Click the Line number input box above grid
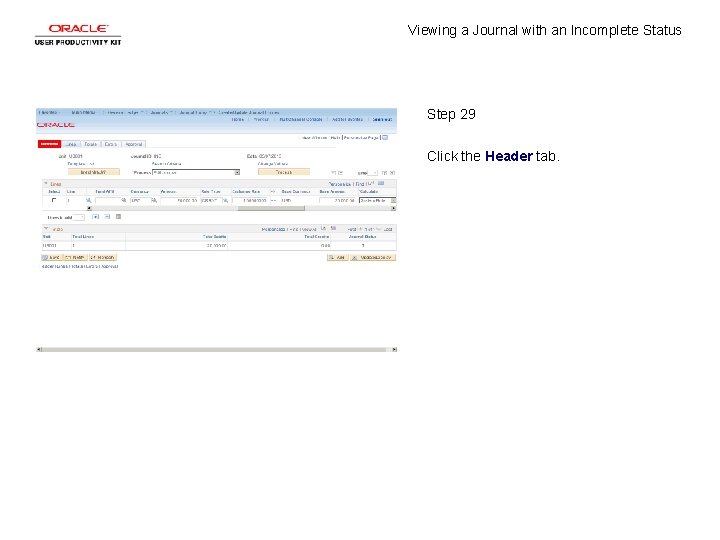 pyautogui.click(x=372, y=173)
